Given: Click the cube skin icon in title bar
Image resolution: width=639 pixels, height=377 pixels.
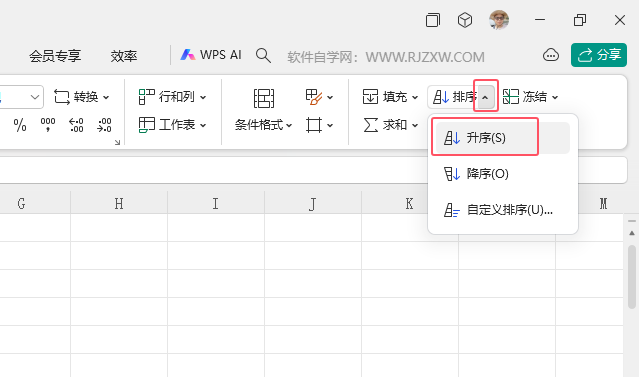Looking at the screenshot, I should [x=465, y=20].
